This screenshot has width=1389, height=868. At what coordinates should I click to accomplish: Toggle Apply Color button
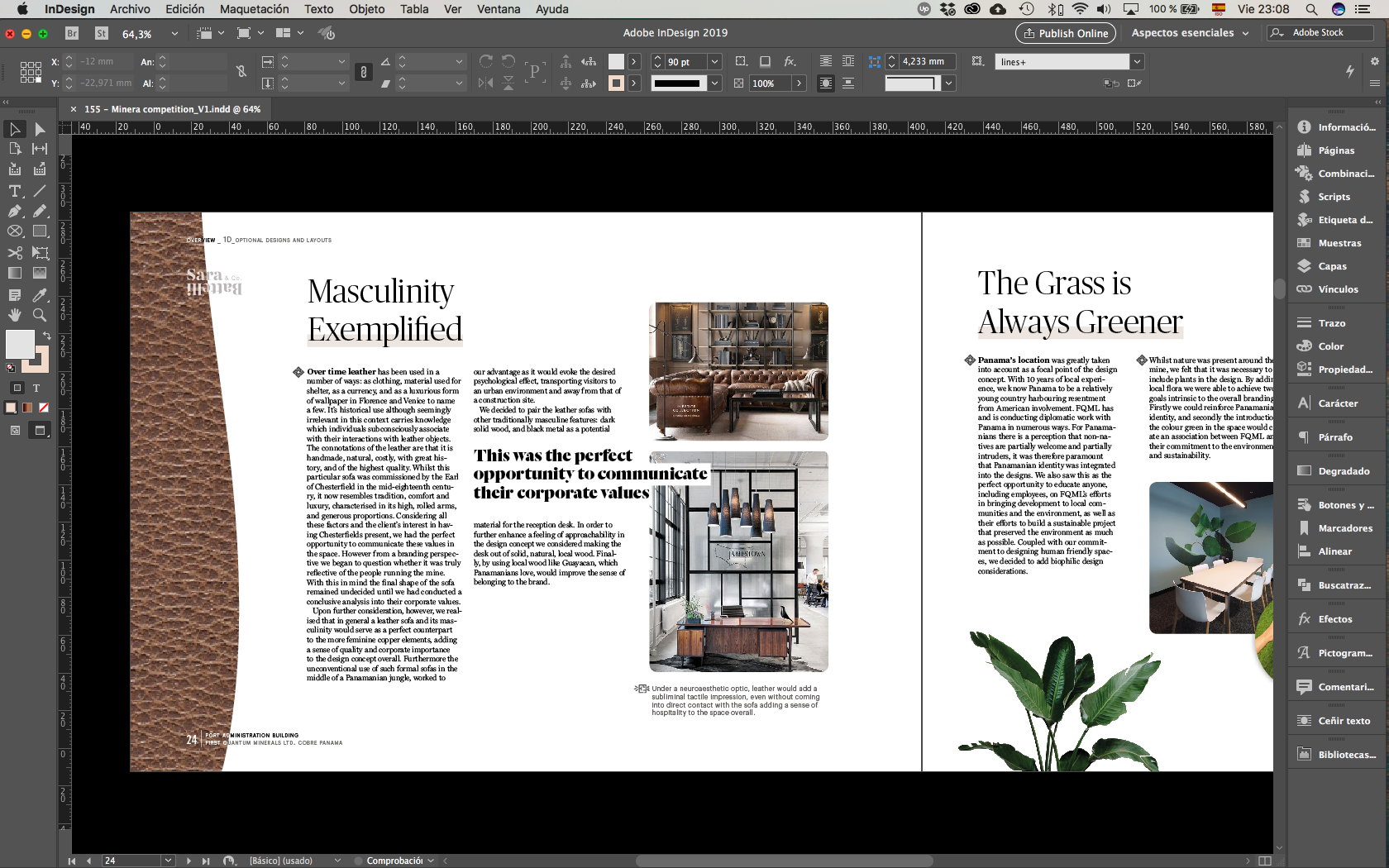11,408
